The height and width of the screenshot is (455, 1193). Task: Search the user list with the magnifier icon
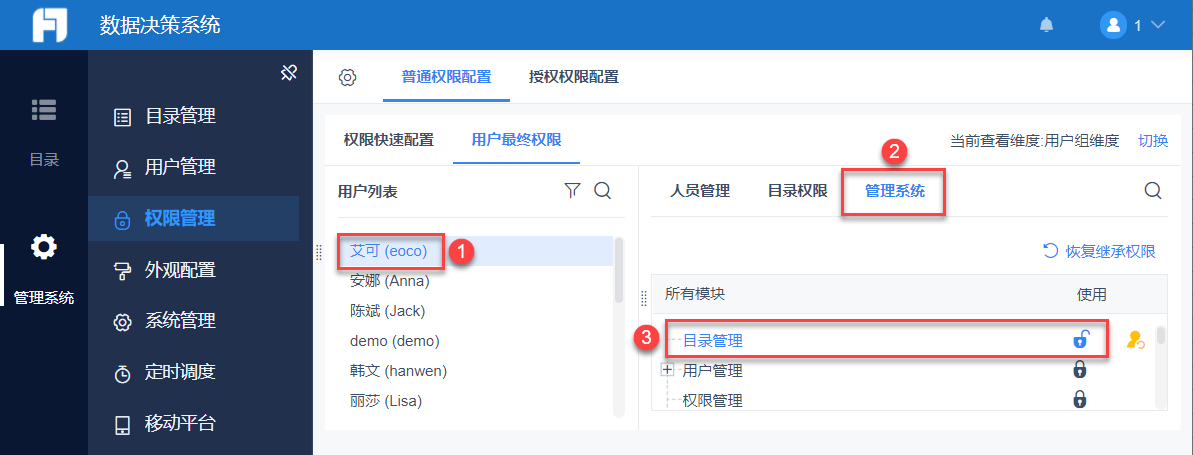point(603,190)
